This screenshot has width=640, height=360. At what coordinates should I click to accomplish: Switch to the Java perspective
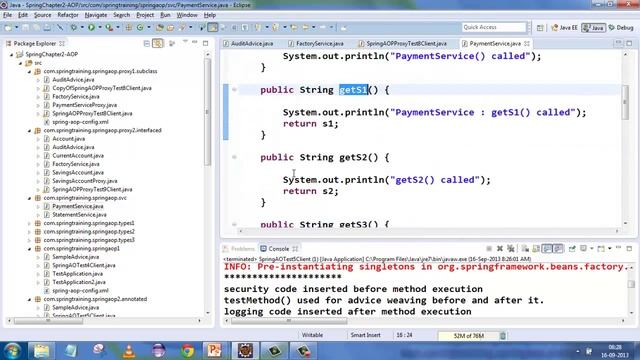click(x=593, y=28)
